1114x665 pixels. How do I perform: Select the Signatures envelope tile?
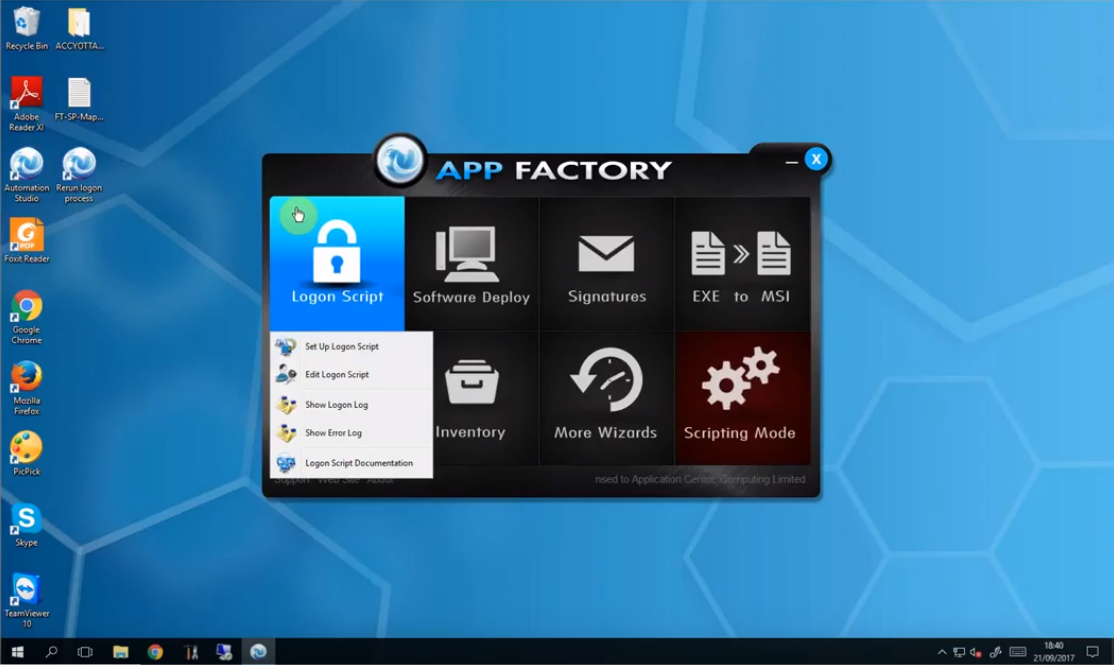coord(606,264)
